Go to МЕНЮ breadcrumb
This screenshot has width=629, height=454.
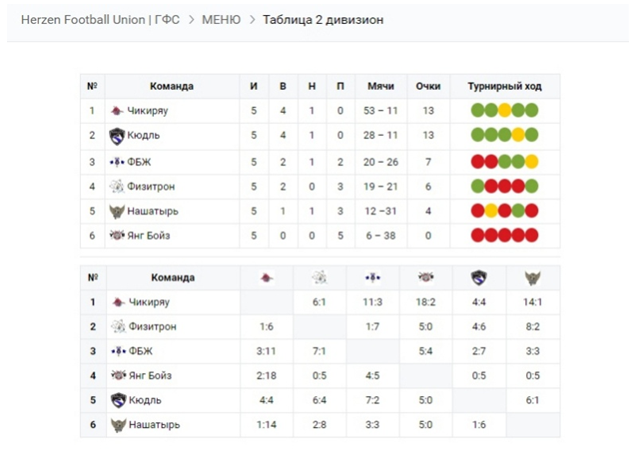tap(221, 20)
